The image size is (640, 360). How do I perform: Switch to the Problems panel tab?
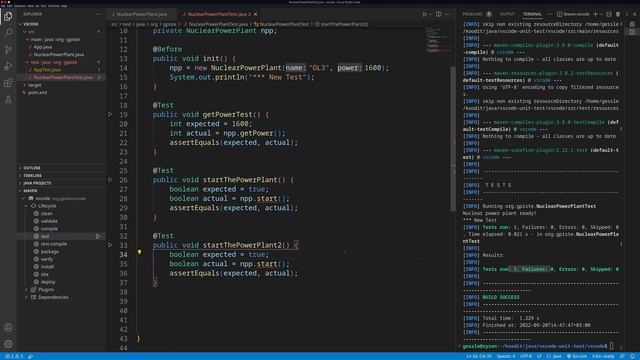click(472, 14)
